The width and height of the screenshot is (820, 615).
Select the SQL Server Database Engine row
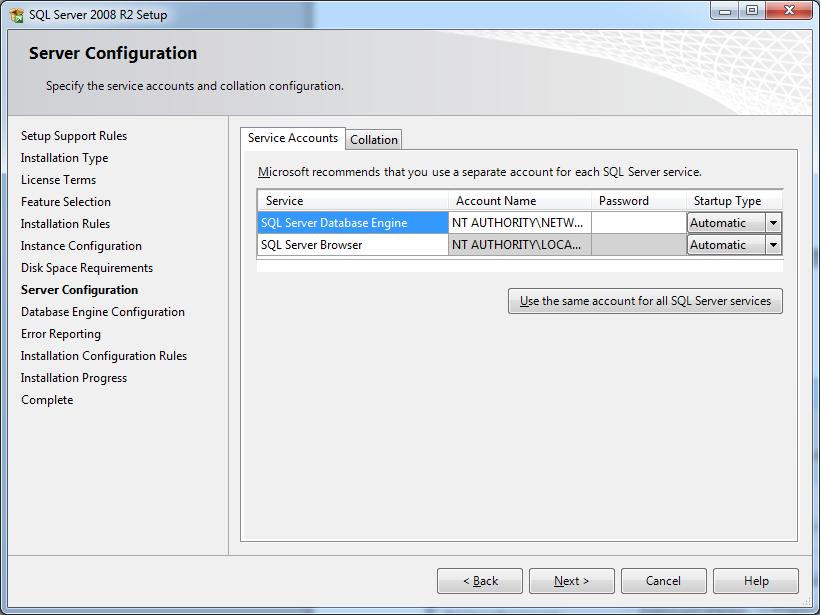[352, 223]
